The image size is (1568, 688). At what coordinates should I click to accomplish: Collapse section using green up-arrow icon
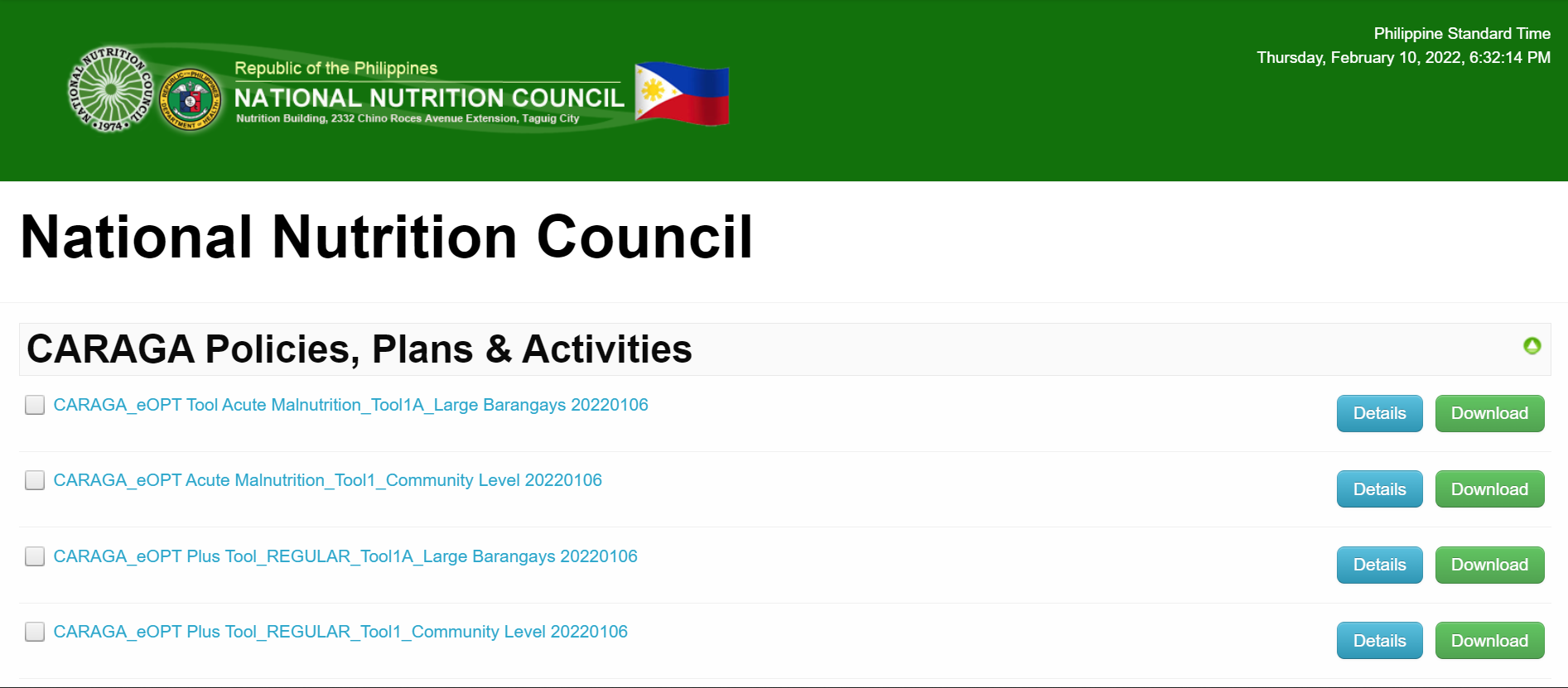1532,346
